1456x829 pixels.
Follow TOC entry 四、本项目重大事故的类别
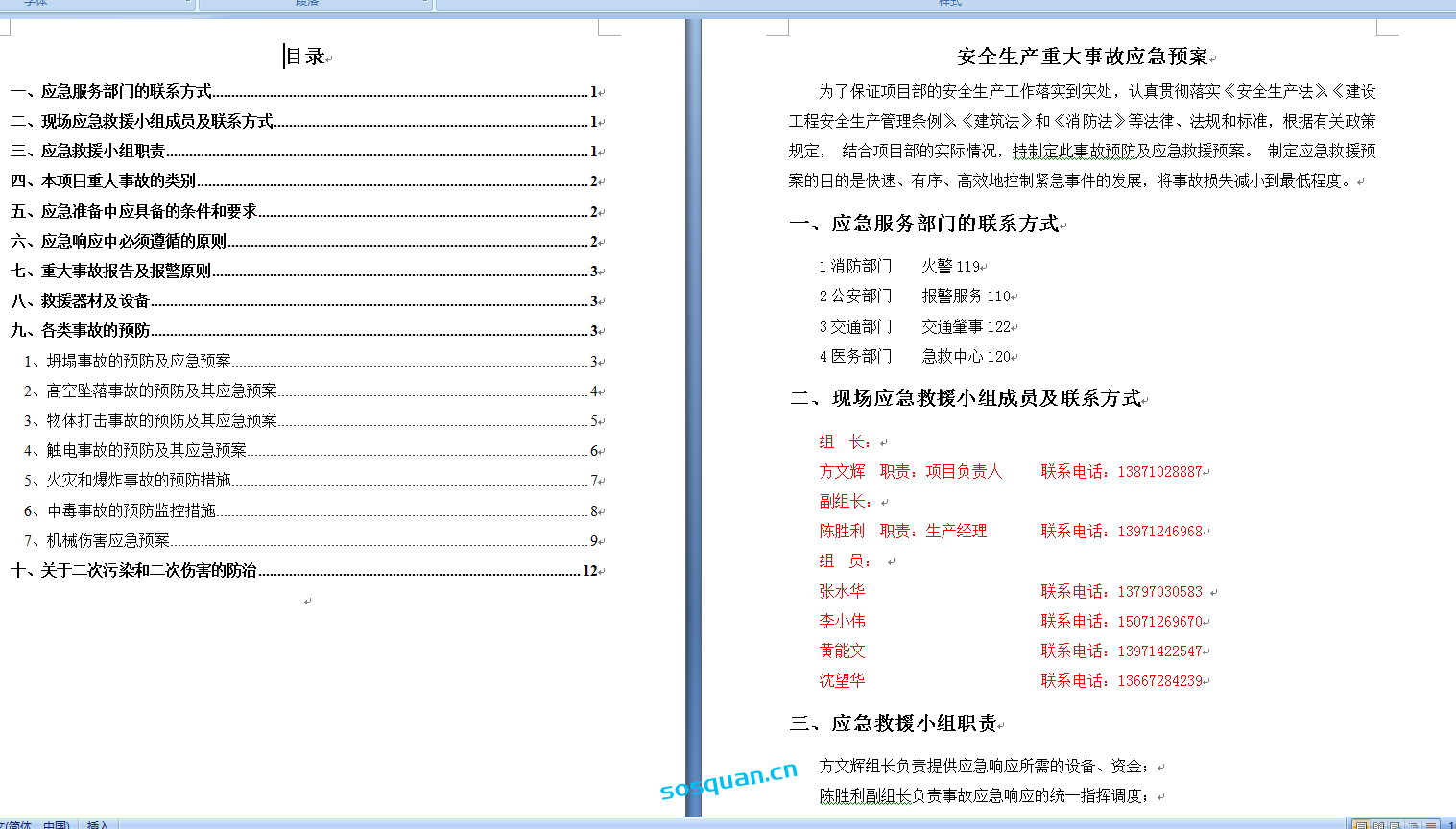coord(118,181)
